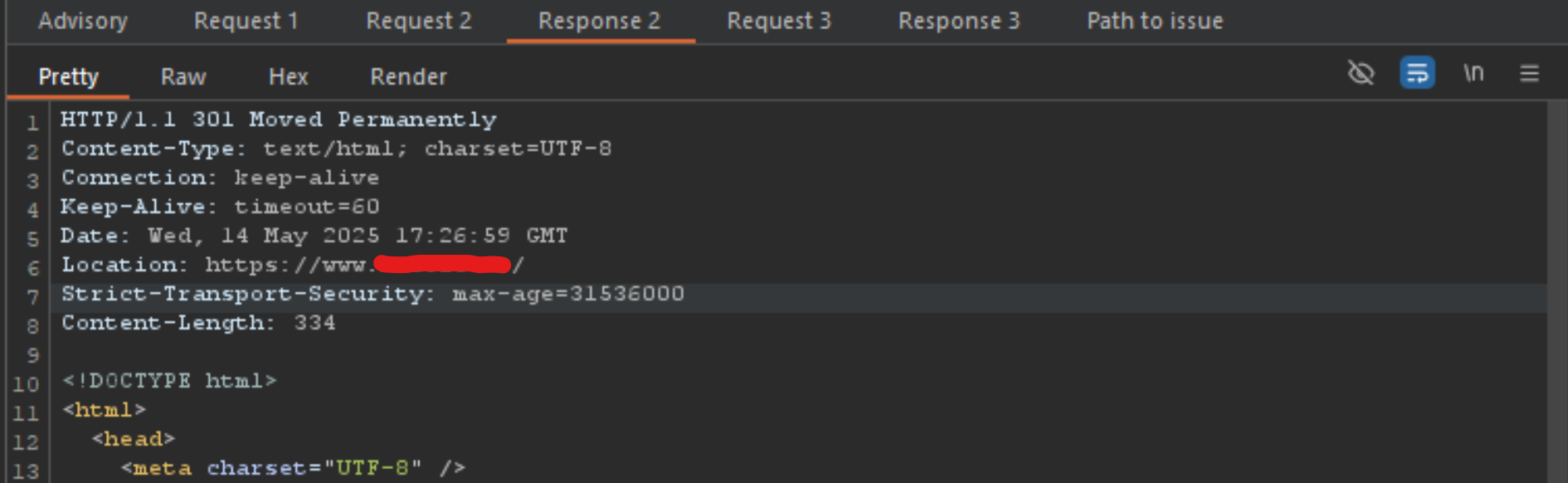Screen dimensions: 1568x483
Task: Open the Request 3 tab
Action: point(779,21)
